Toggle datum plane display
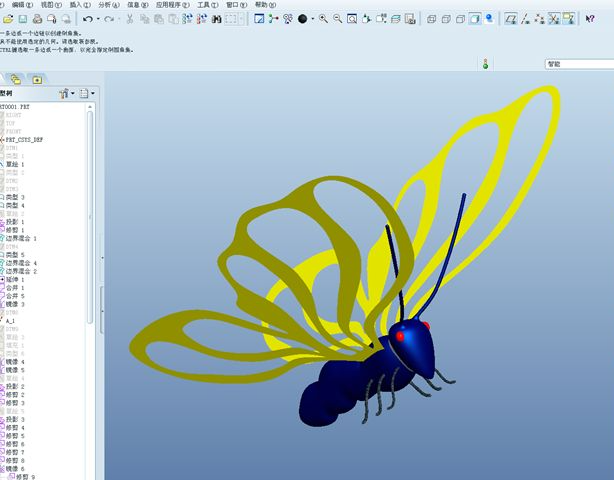 (511, 19)
